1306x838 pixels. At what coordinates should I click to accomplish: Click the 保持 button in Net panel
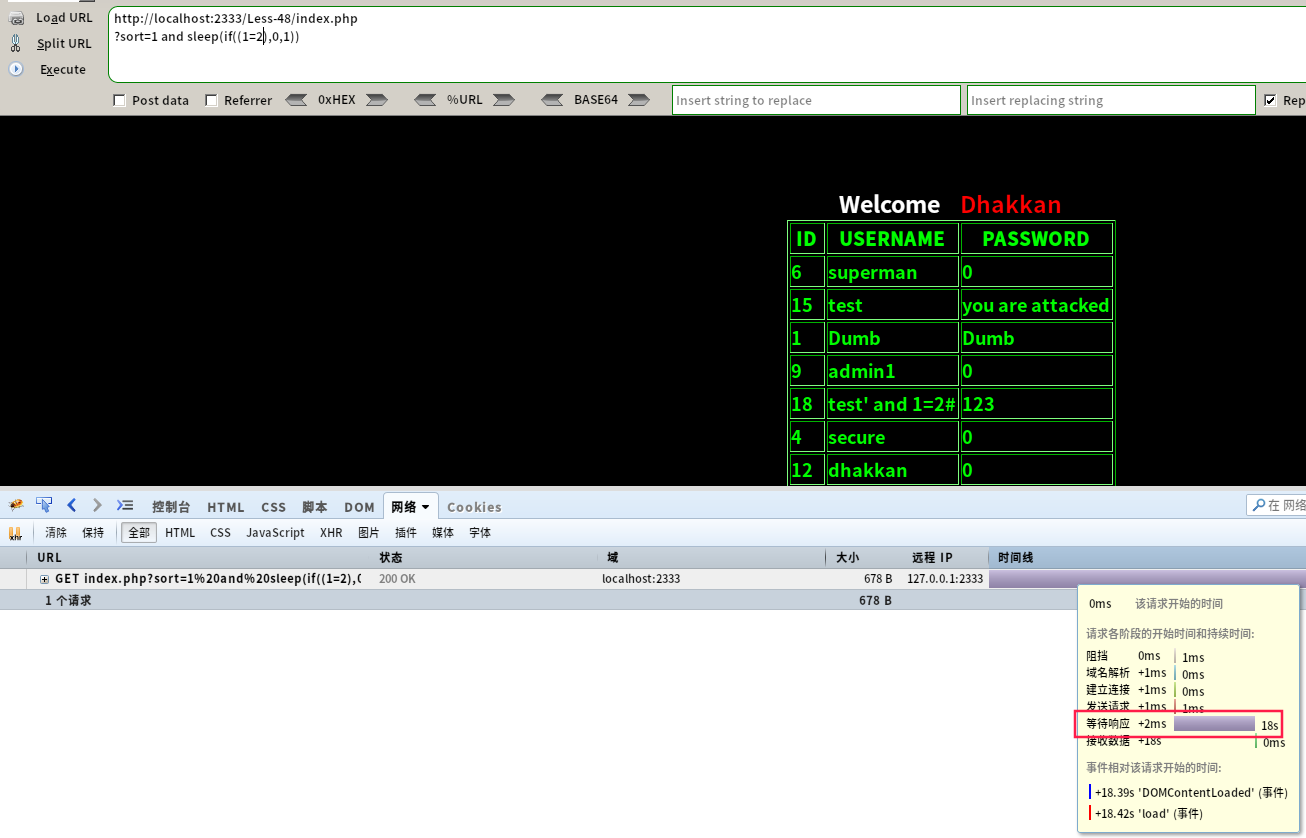93,533
